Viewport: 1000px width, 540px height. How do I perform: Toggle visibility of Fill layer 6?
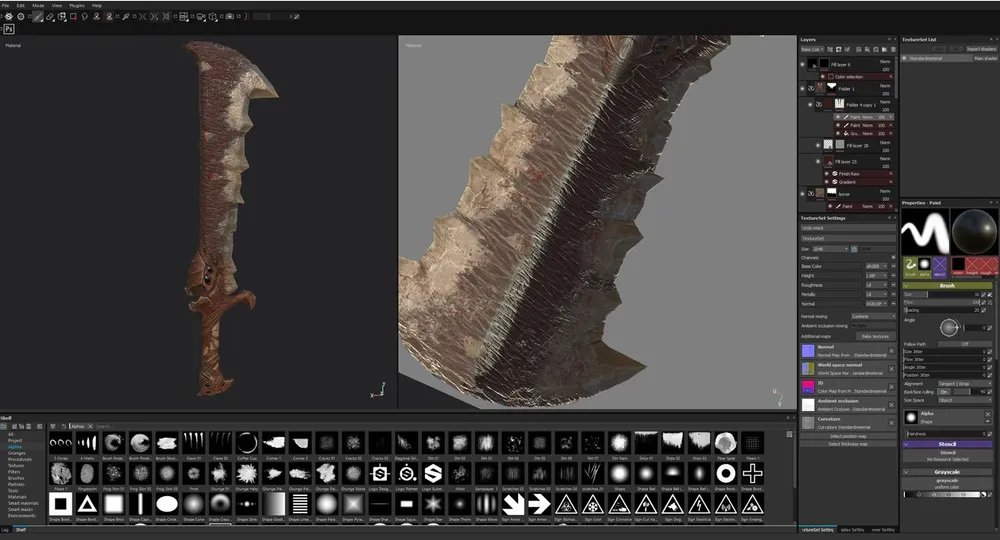point(803,64)
